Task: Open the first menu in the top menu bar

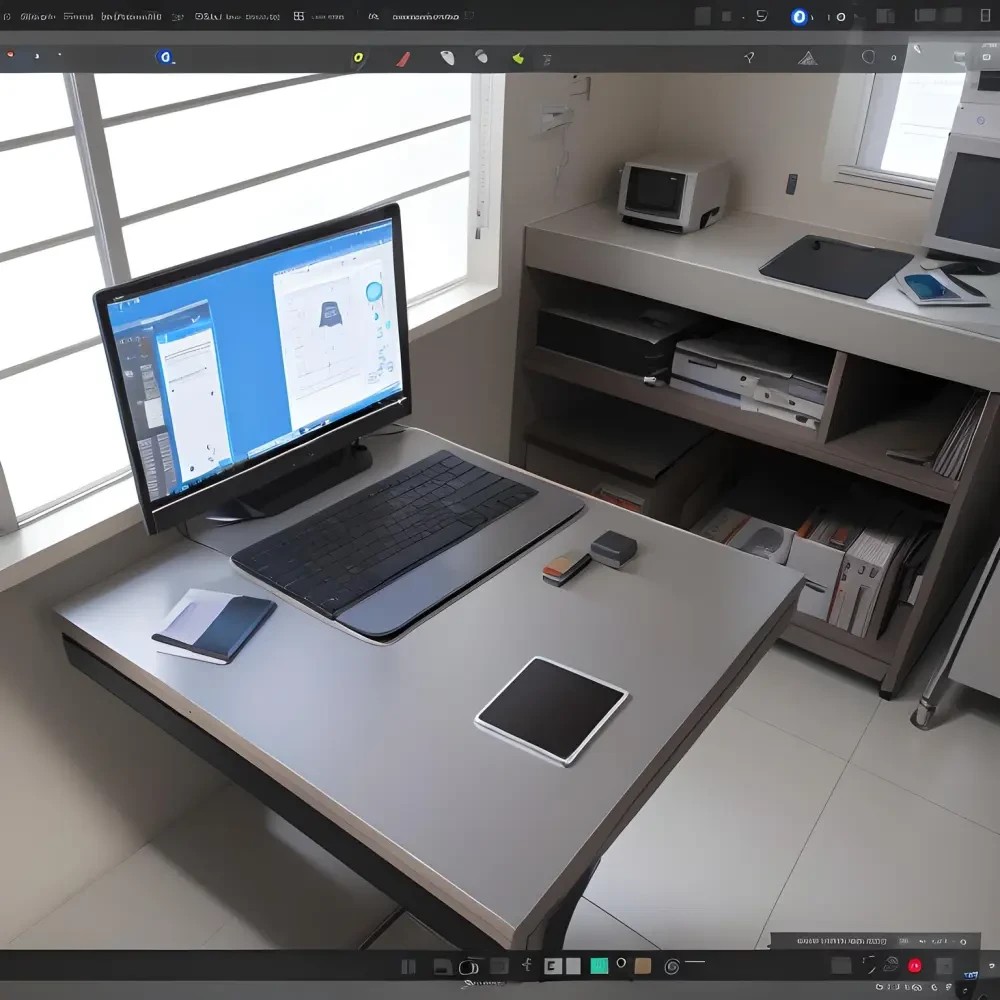Action: pos(38,16)
